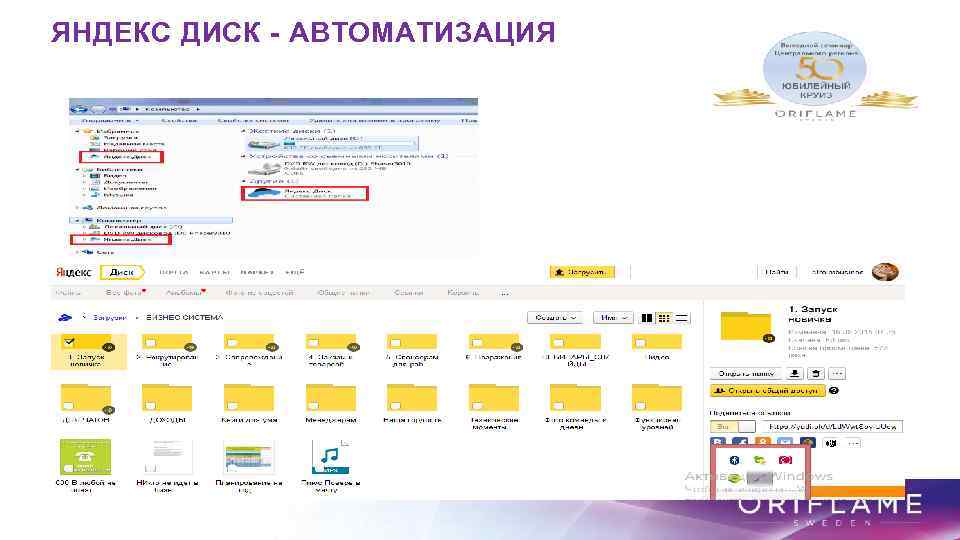Collapse the Жесткие диски group header
This screenshot has height=540, width=960.
click(x=244, y=131)
